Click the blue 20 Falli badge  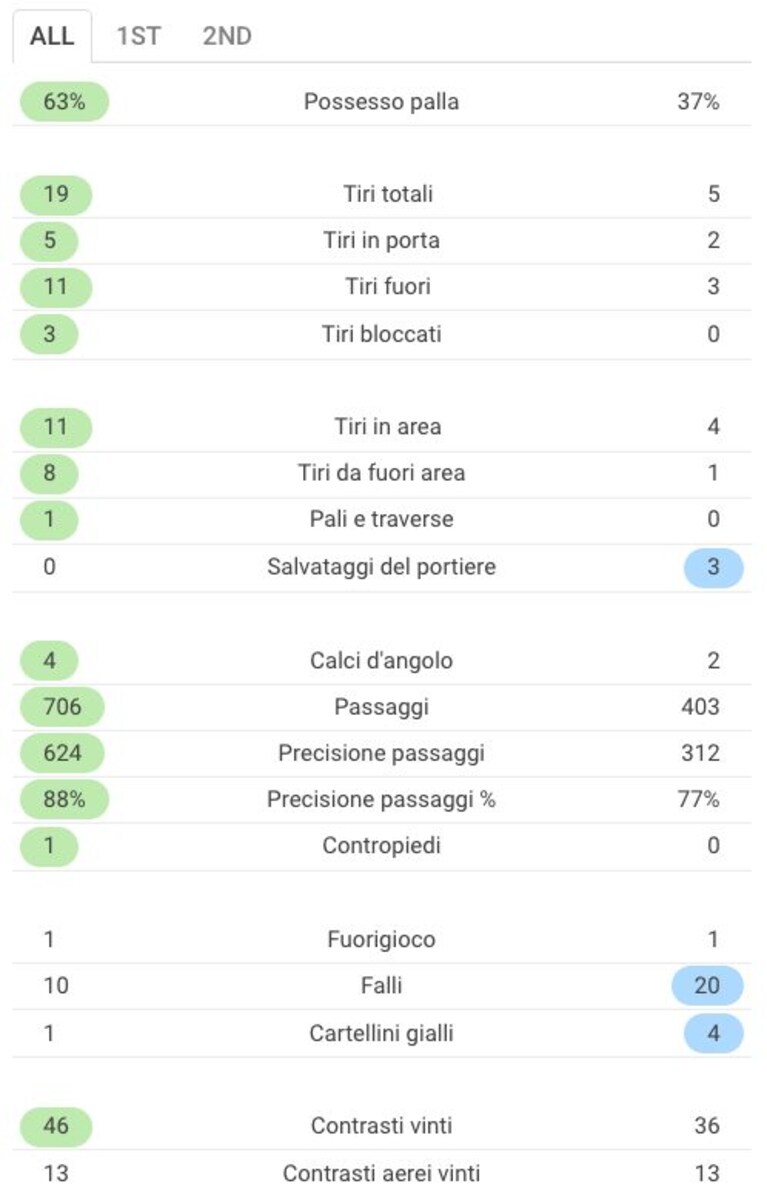pos(707,985)
